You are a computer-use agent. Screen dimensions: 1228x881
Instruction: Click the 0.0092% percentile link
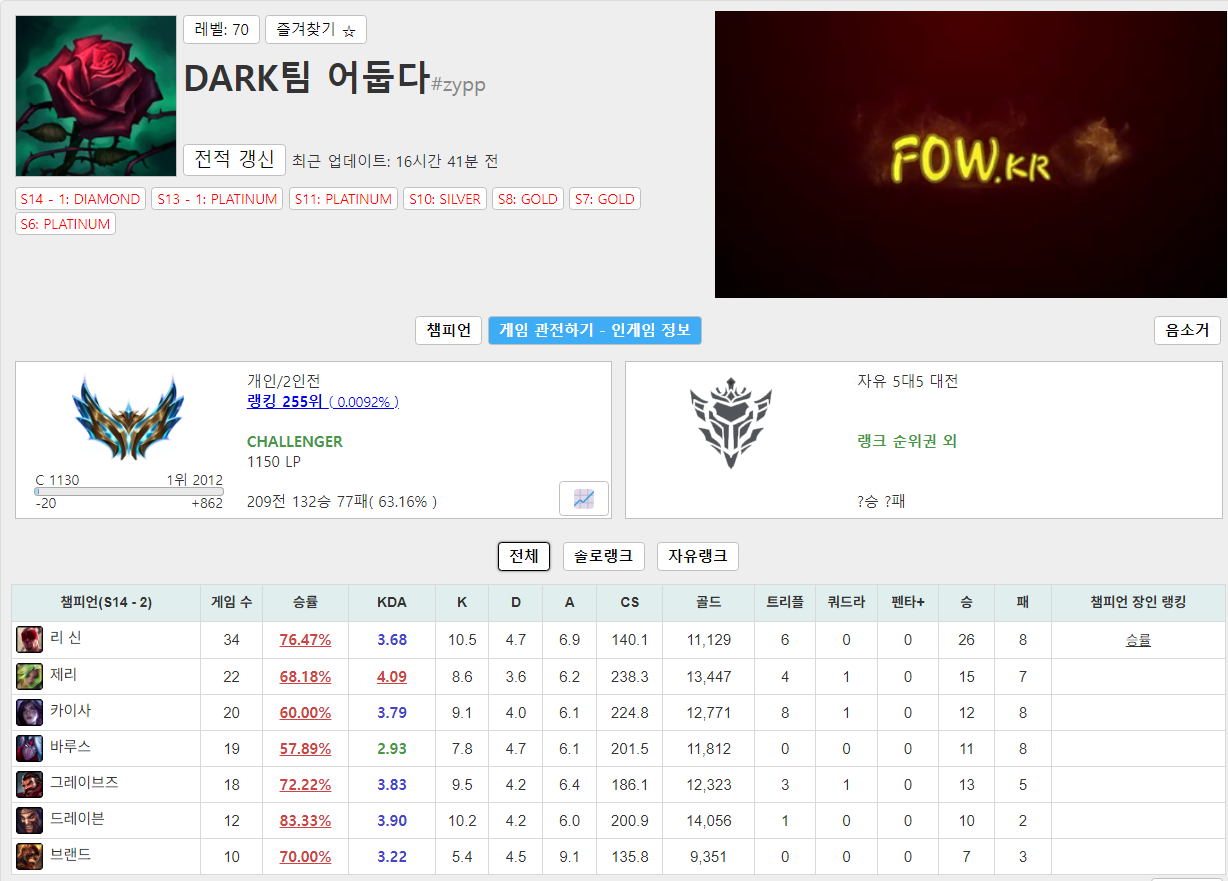pos(365,402)
